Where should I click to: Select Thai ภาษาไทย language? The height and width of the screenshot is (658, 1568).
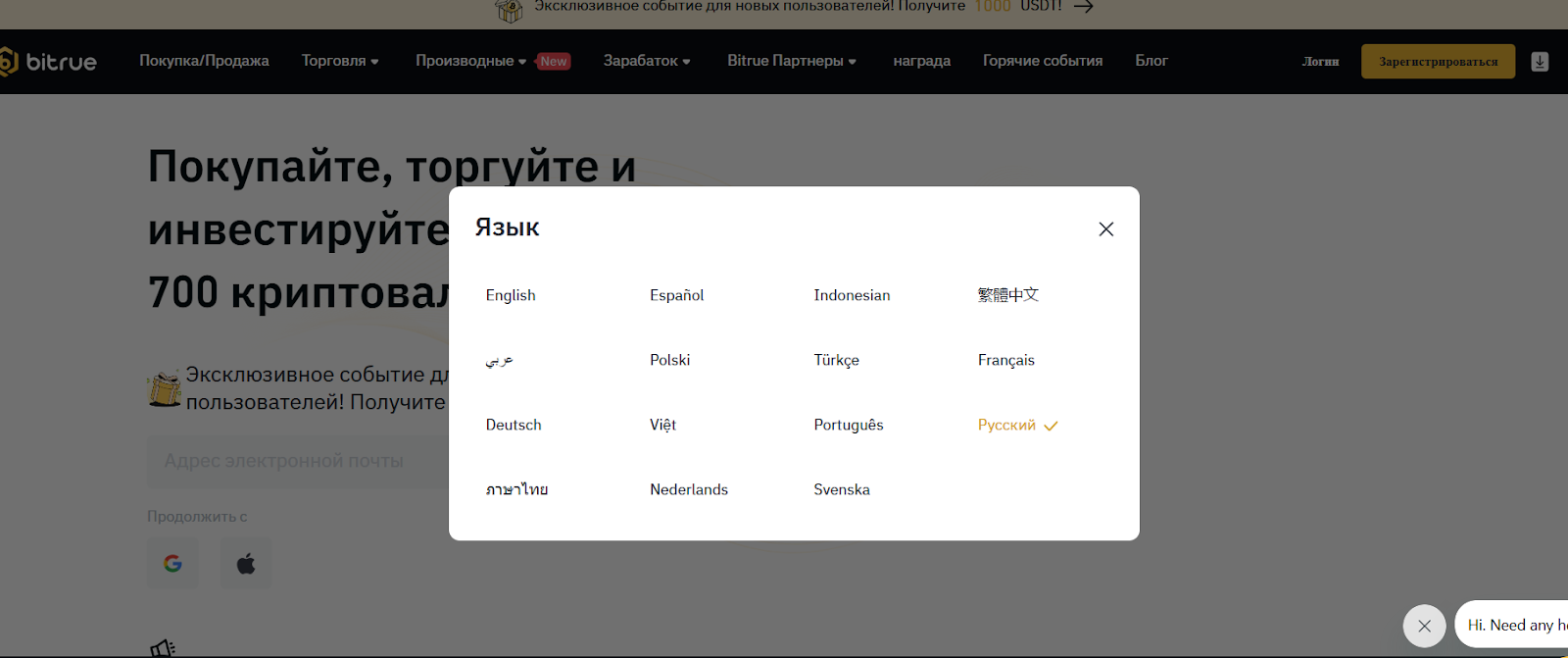pyautogui.click(x=516, y=489)
